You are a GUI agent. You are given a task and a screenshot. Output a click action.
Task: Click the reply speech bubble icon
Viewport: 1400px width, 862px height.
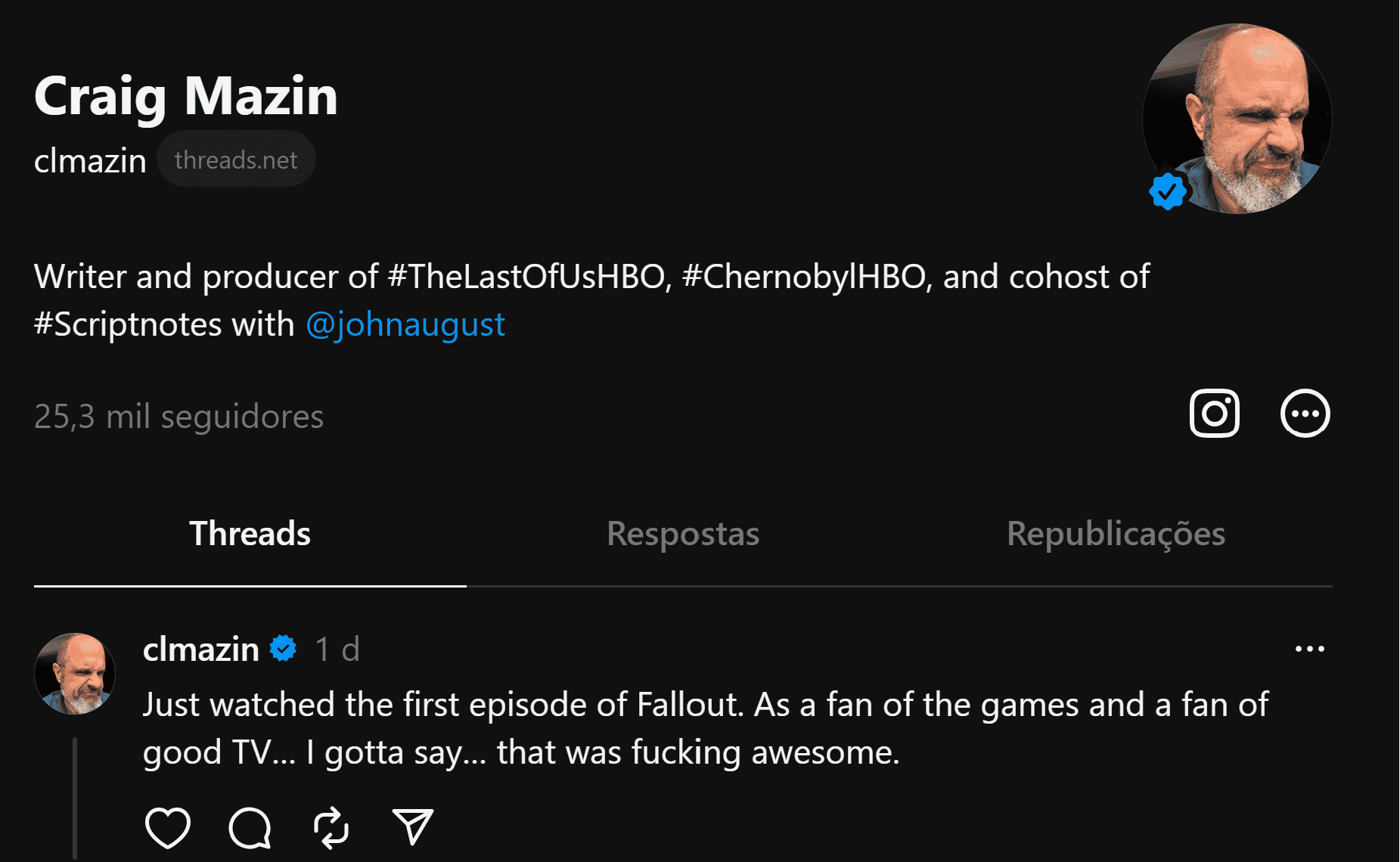point(250,827)
